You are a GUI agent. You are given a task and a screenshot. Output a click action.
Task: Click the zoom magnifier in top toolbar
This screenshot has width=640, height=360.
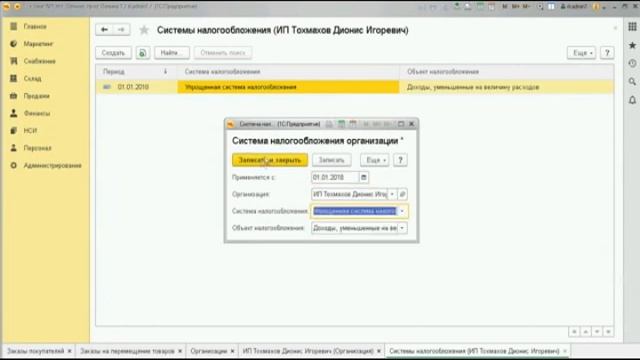click(540, 7)
